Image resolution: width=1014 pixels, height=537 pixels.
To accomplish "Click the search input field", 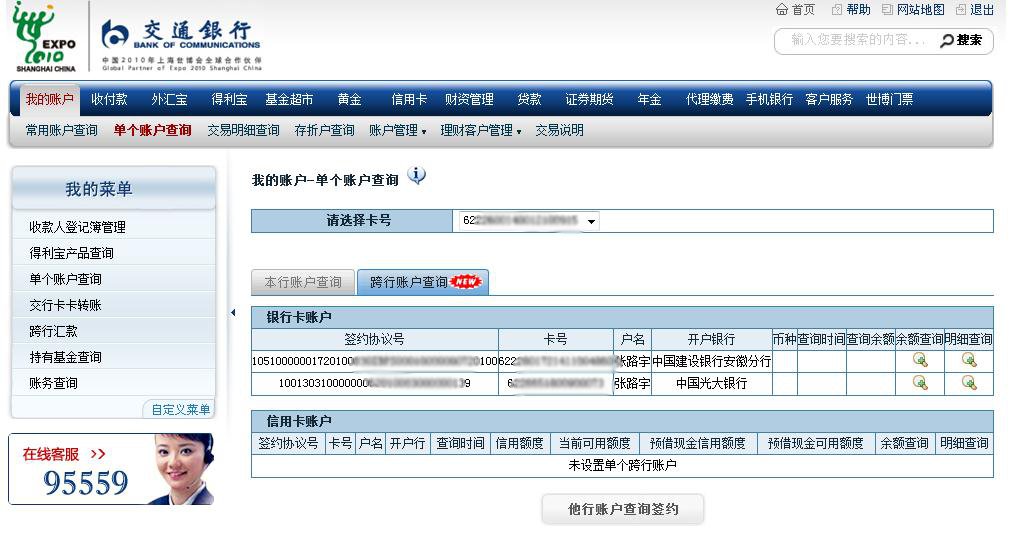I will point(858,40).
